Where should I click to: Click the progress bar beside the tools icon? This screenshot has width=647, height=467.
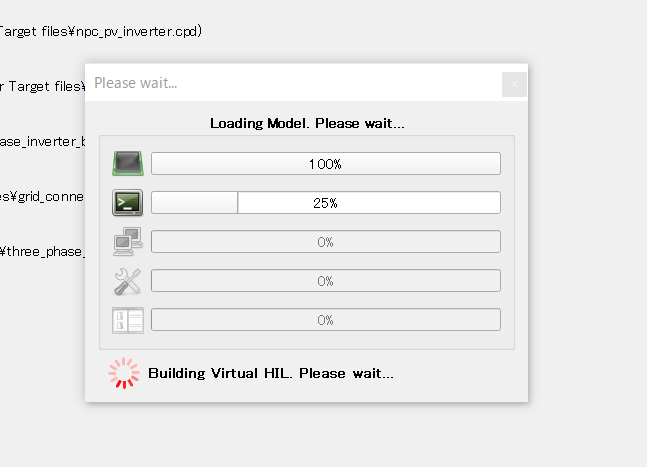(x=325, y=281)
